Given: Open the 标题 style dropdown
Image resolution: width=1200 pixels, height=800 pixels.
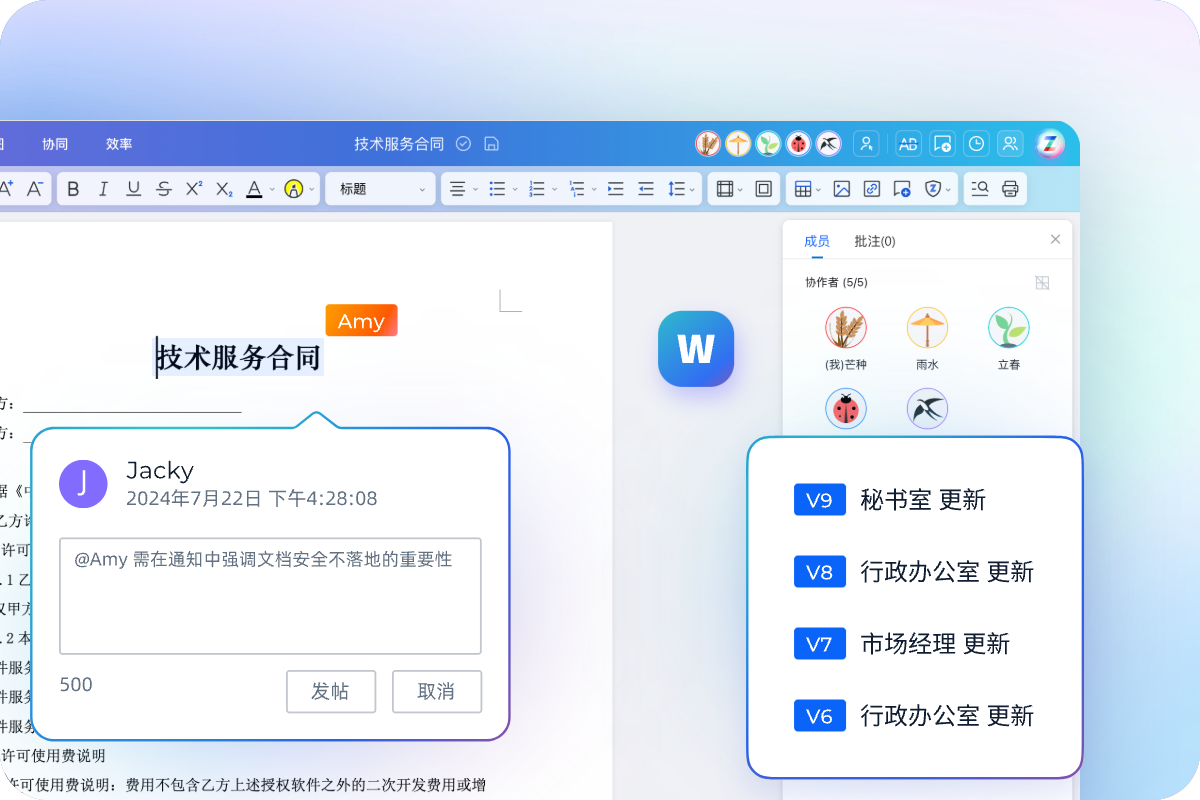Looking at the screenshot, I should coord(380,189).
